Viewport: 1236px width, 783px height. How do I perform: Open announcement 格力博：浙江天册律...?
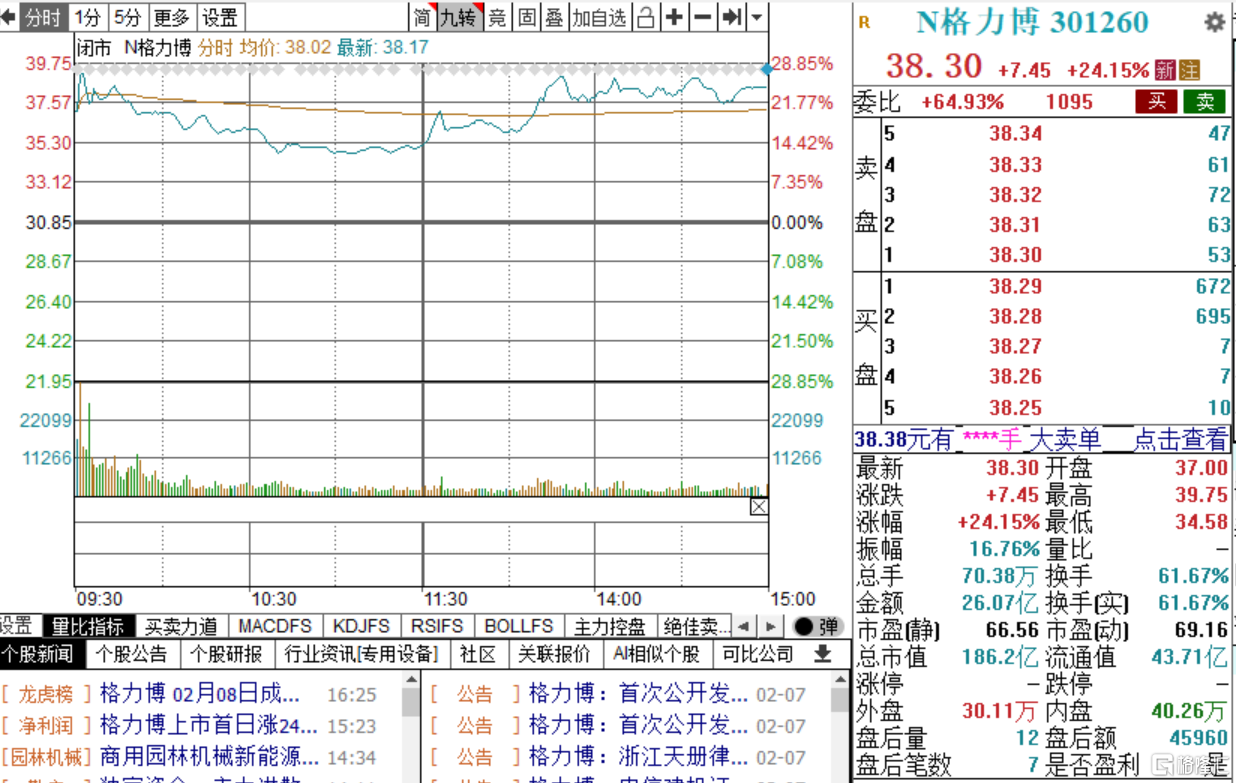coord(638,755)
